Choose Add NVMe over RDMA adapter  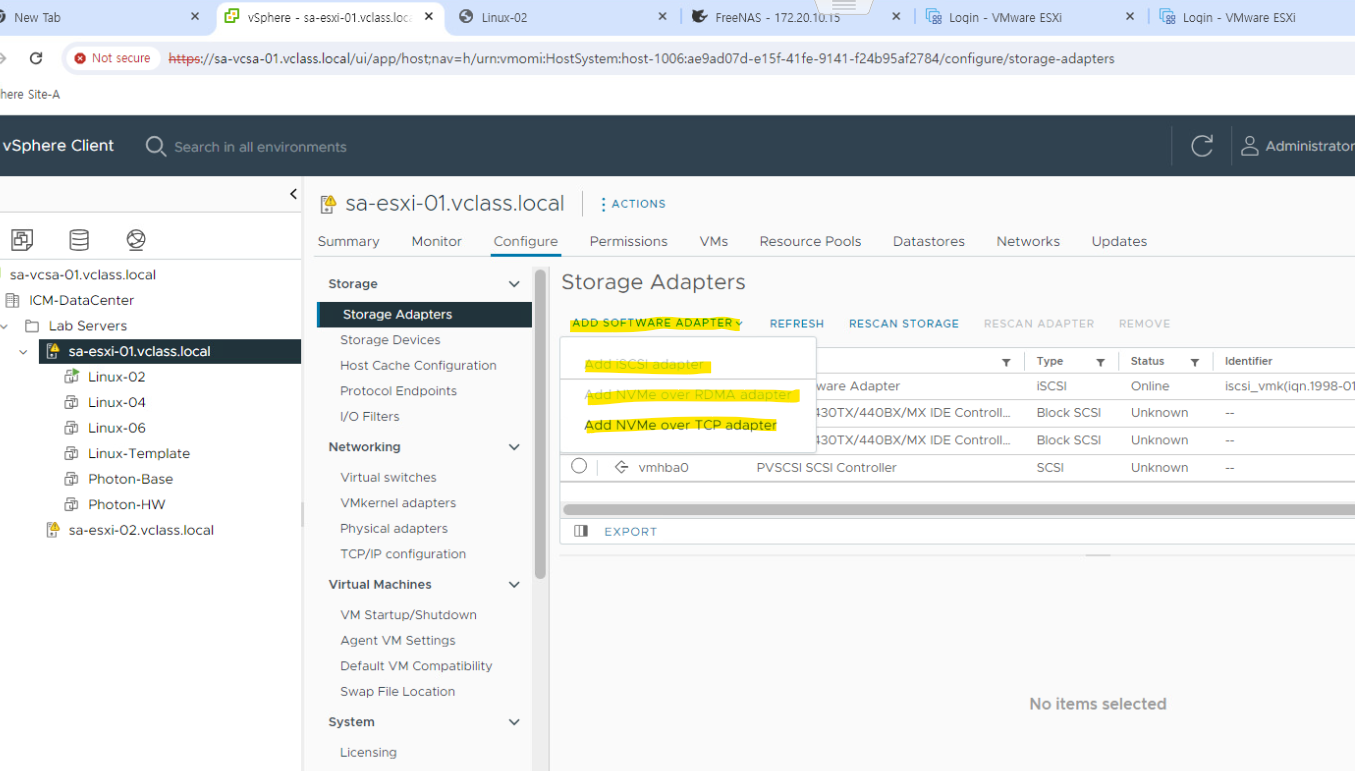(688, 395)
